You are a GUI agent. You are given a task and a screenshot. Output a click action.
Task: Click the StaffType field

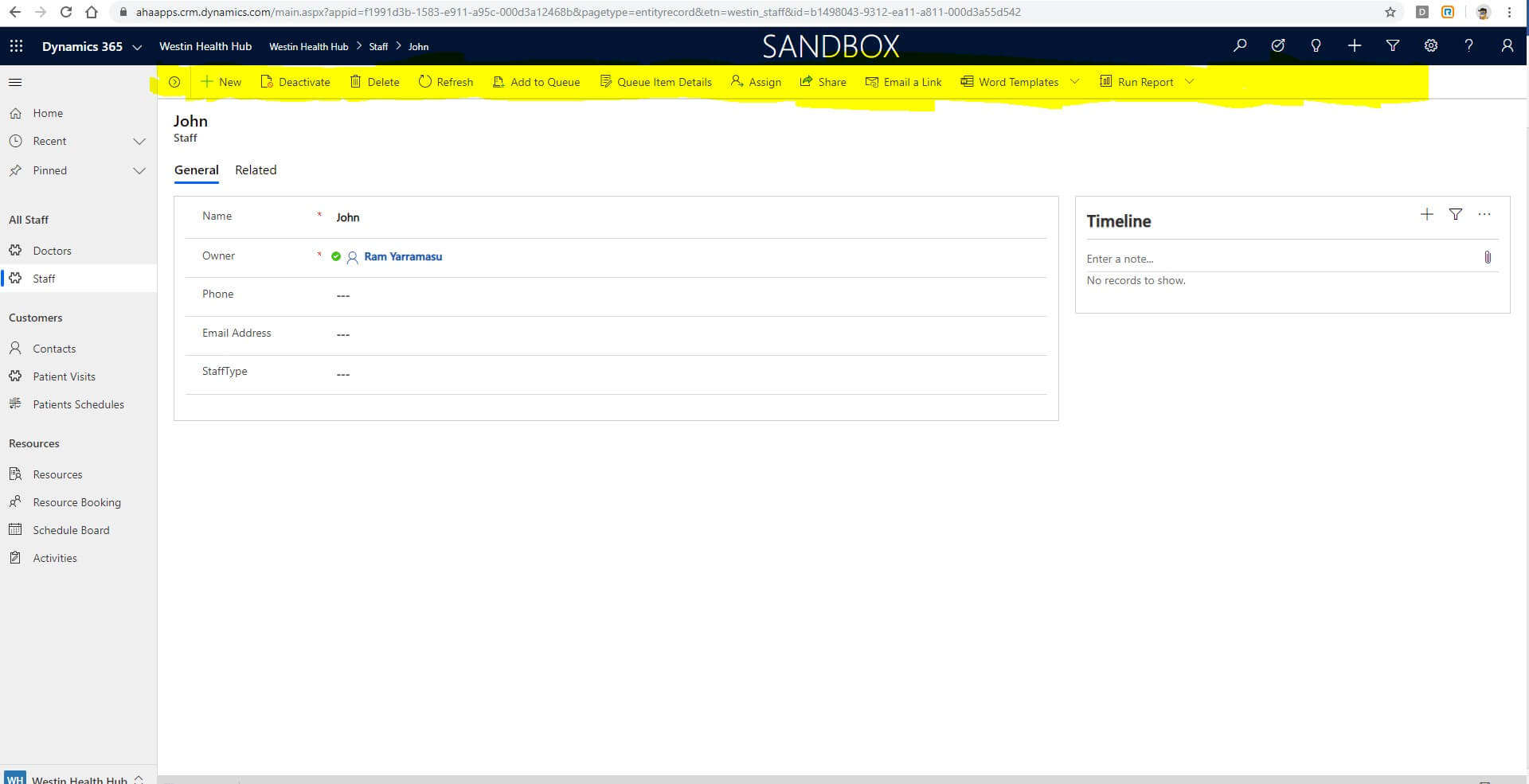pos(690,373)
